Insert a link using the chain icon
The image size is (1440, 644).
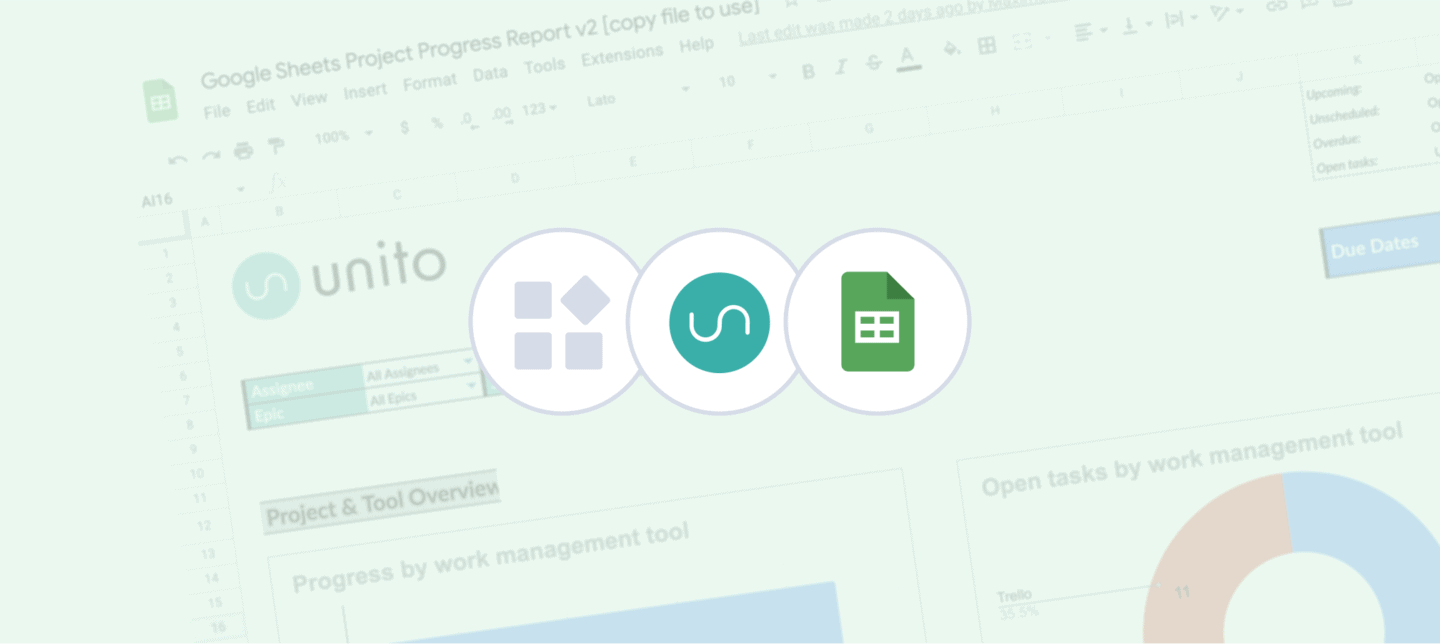[1276, 6]
